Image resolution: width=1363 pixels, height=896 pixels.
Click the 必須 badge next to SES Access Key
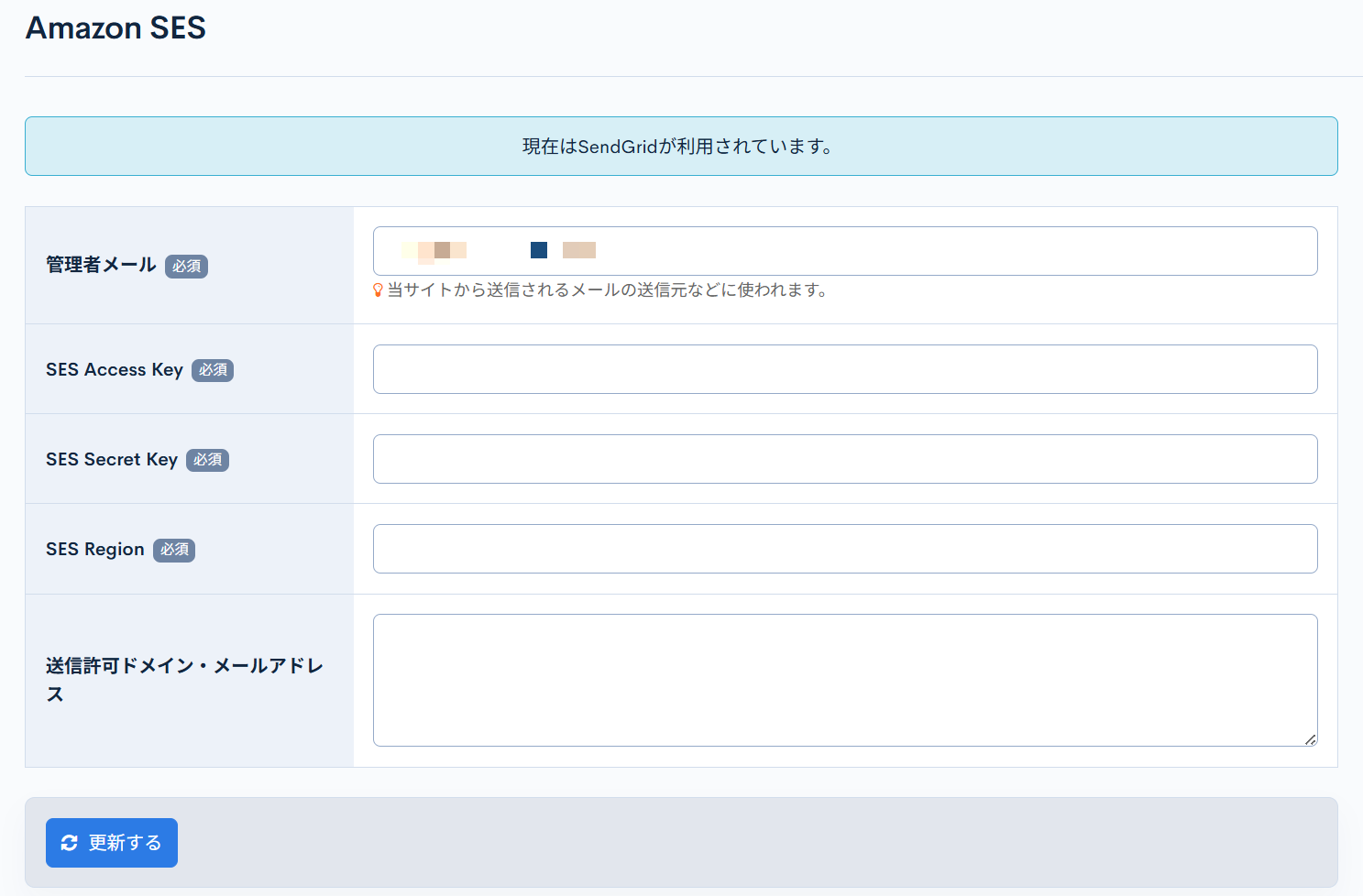213,370
